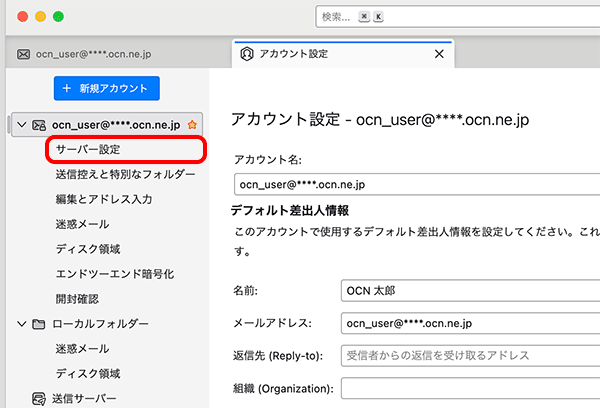Click the envelope icon on the mail tab
This screenshot has width=600, height=408.
click(24, 54)
